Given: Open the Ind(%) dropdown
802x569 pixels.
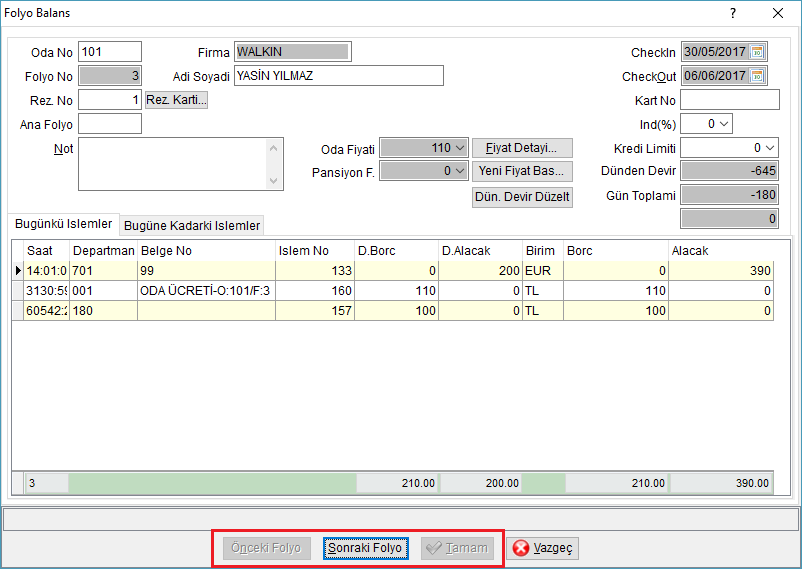Looking at the screenshot, I should (724, 124).
